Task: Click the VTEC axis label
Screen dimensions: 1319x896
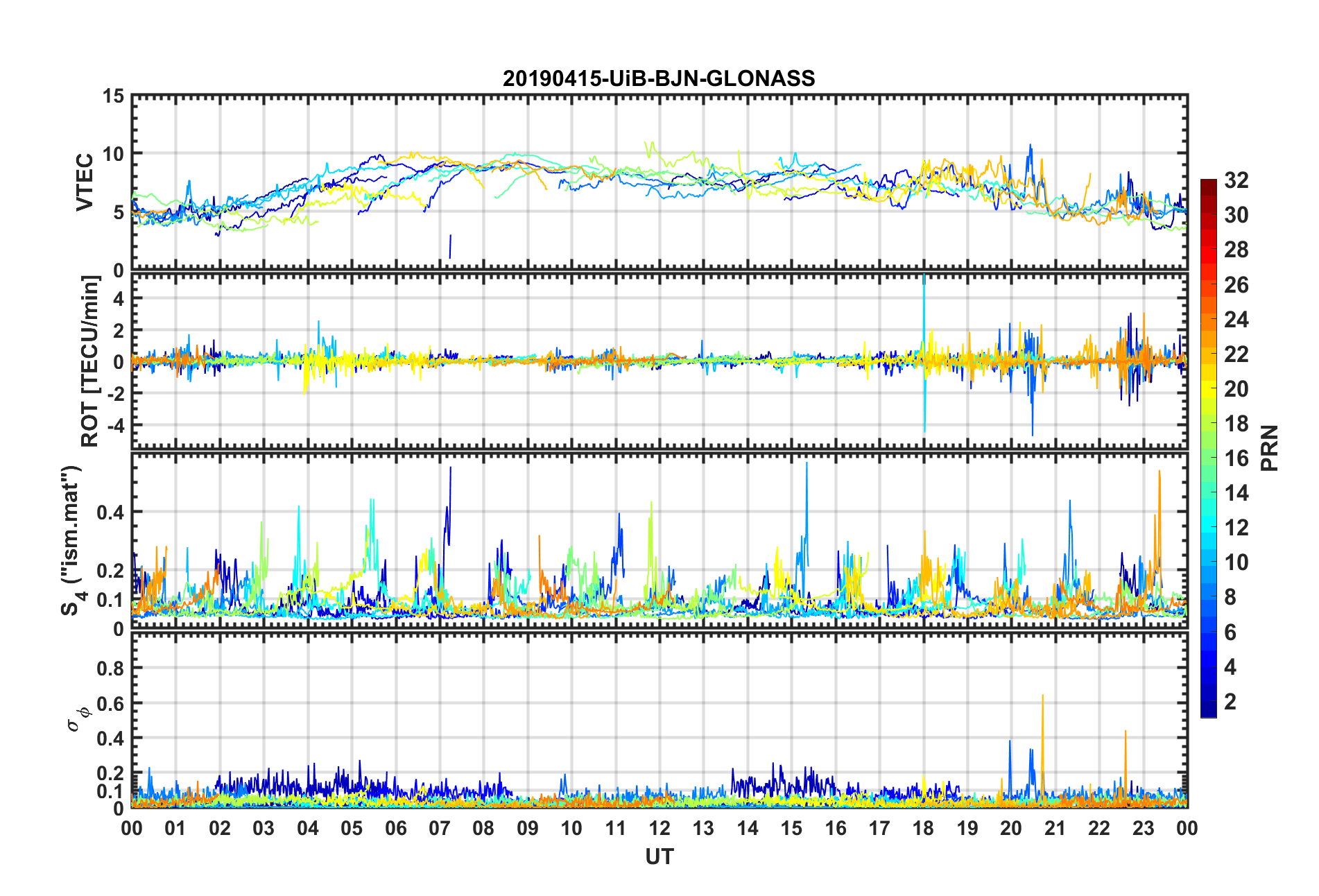Action: click(x=85, y=182)
